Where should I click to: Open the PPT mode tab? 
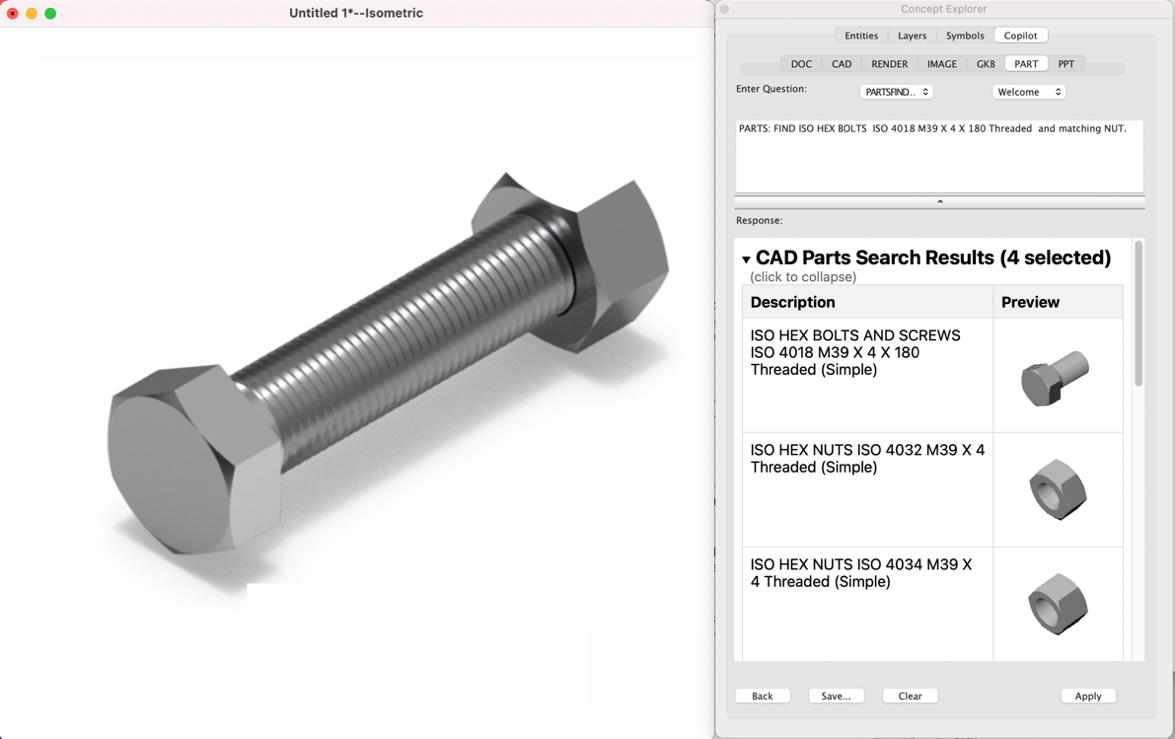[1066, 64]
